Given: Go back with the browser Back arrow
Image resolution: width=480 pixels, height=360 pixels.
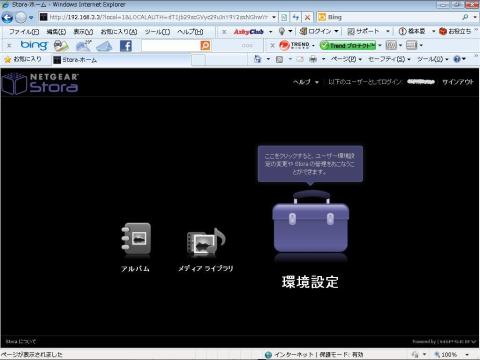Looking at the screenshot, I should point(7,17).
